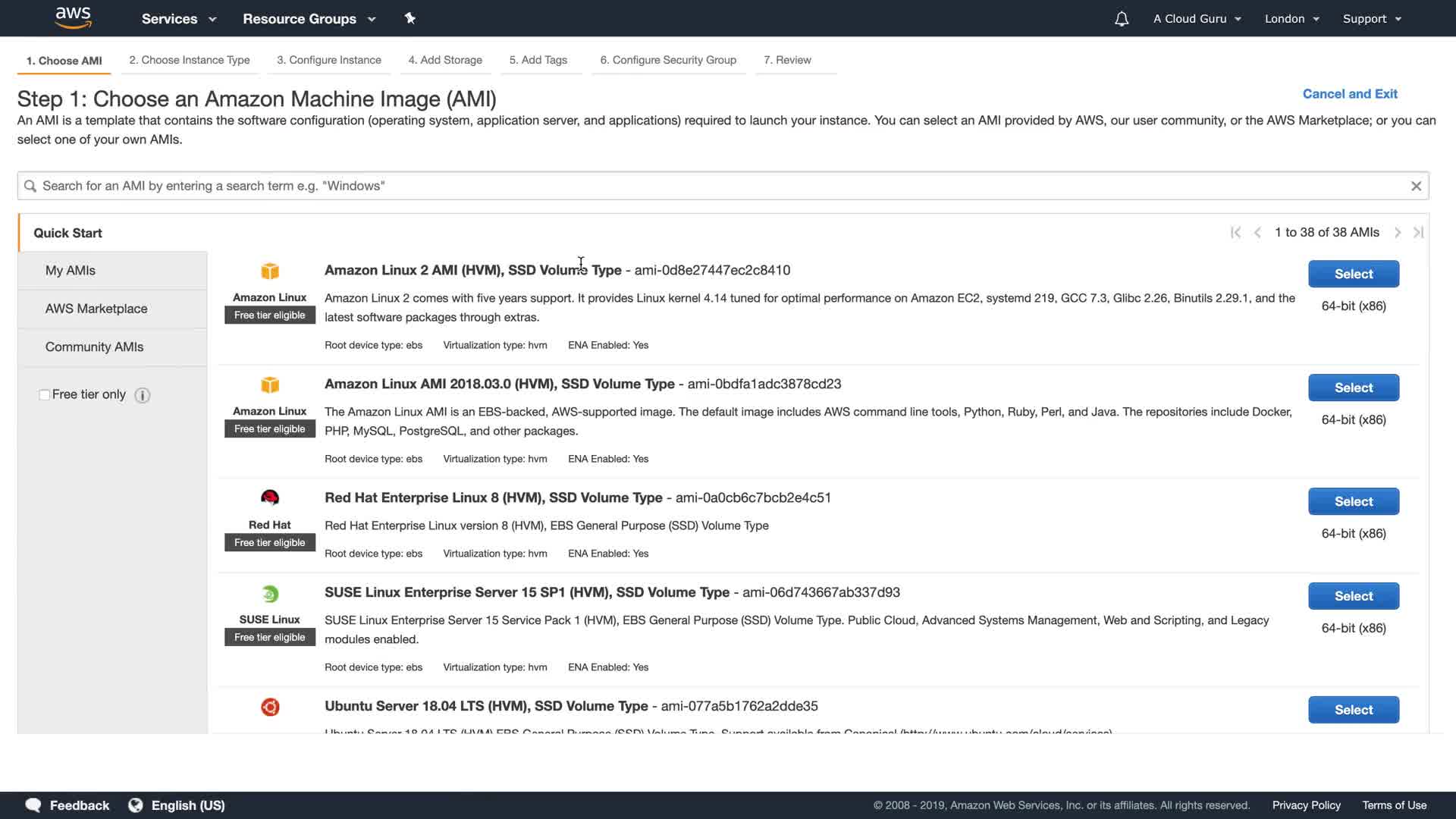Open the London region dropdown
The image size is (1456, 819).
point(1291,19)
